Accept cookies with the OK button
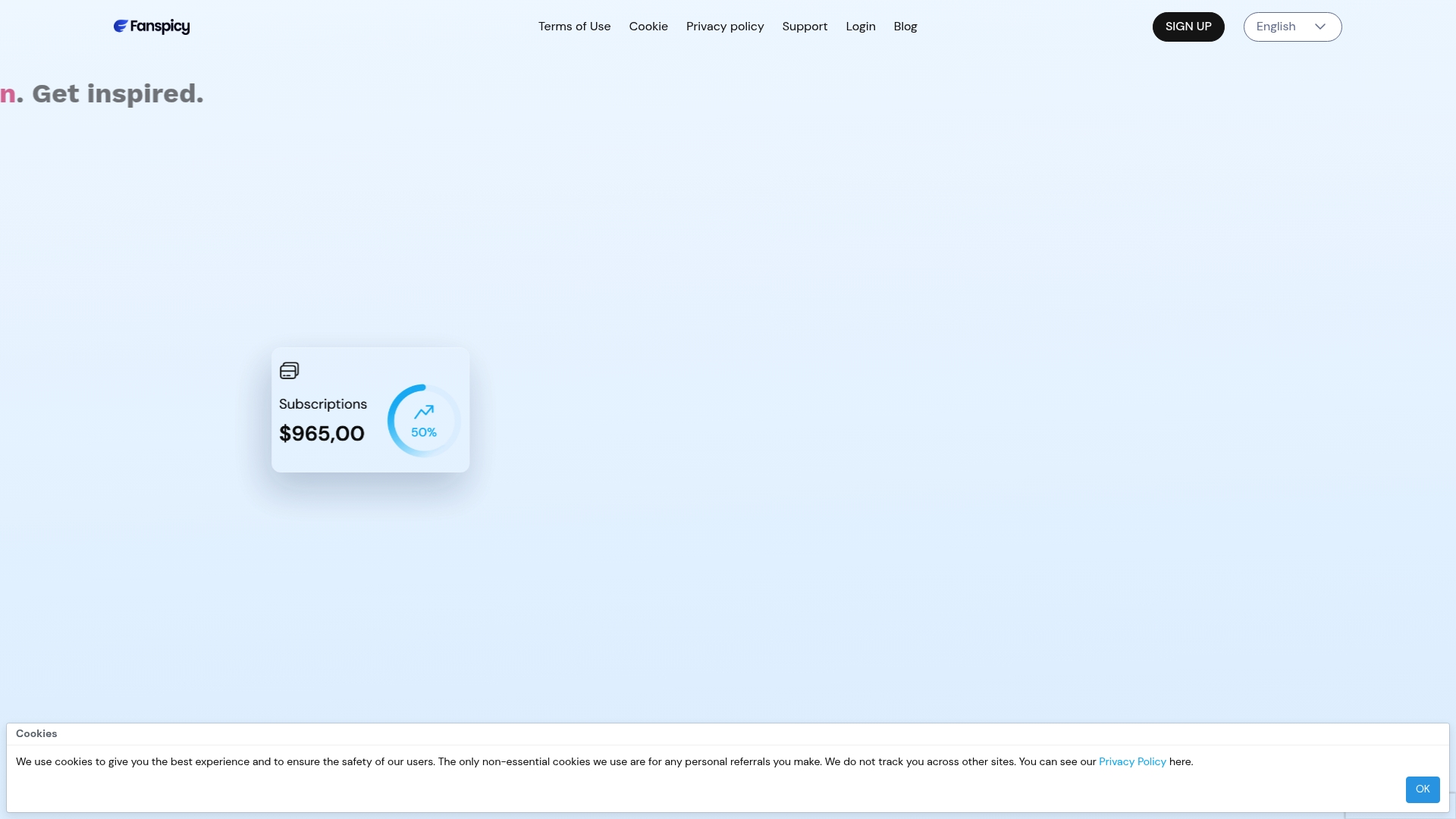 coord(1422,789)
